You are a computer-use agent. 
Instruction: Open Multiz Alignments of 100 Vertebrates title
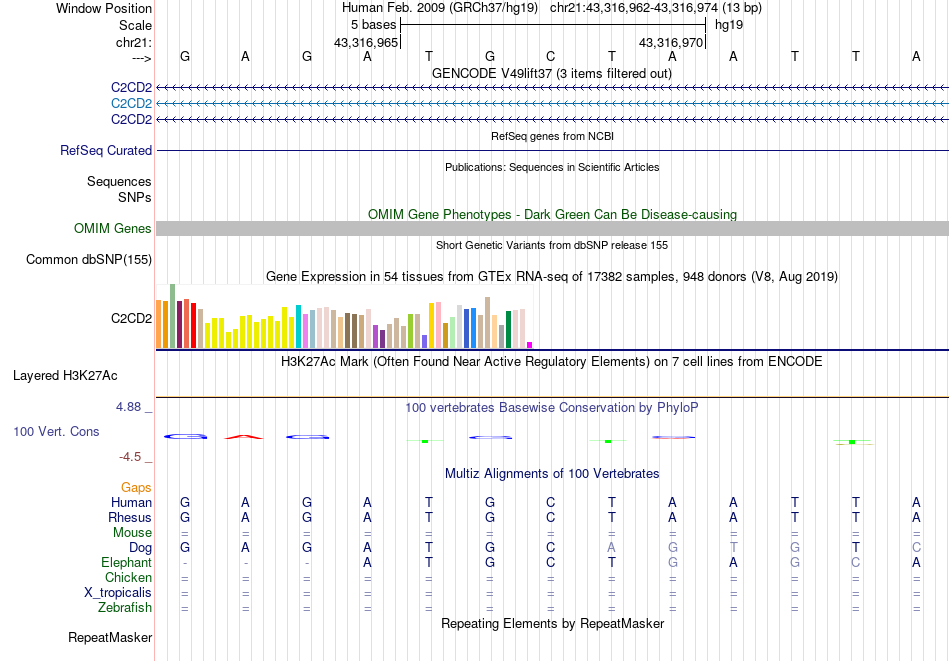pyautogui.click(x=552, y=474)
